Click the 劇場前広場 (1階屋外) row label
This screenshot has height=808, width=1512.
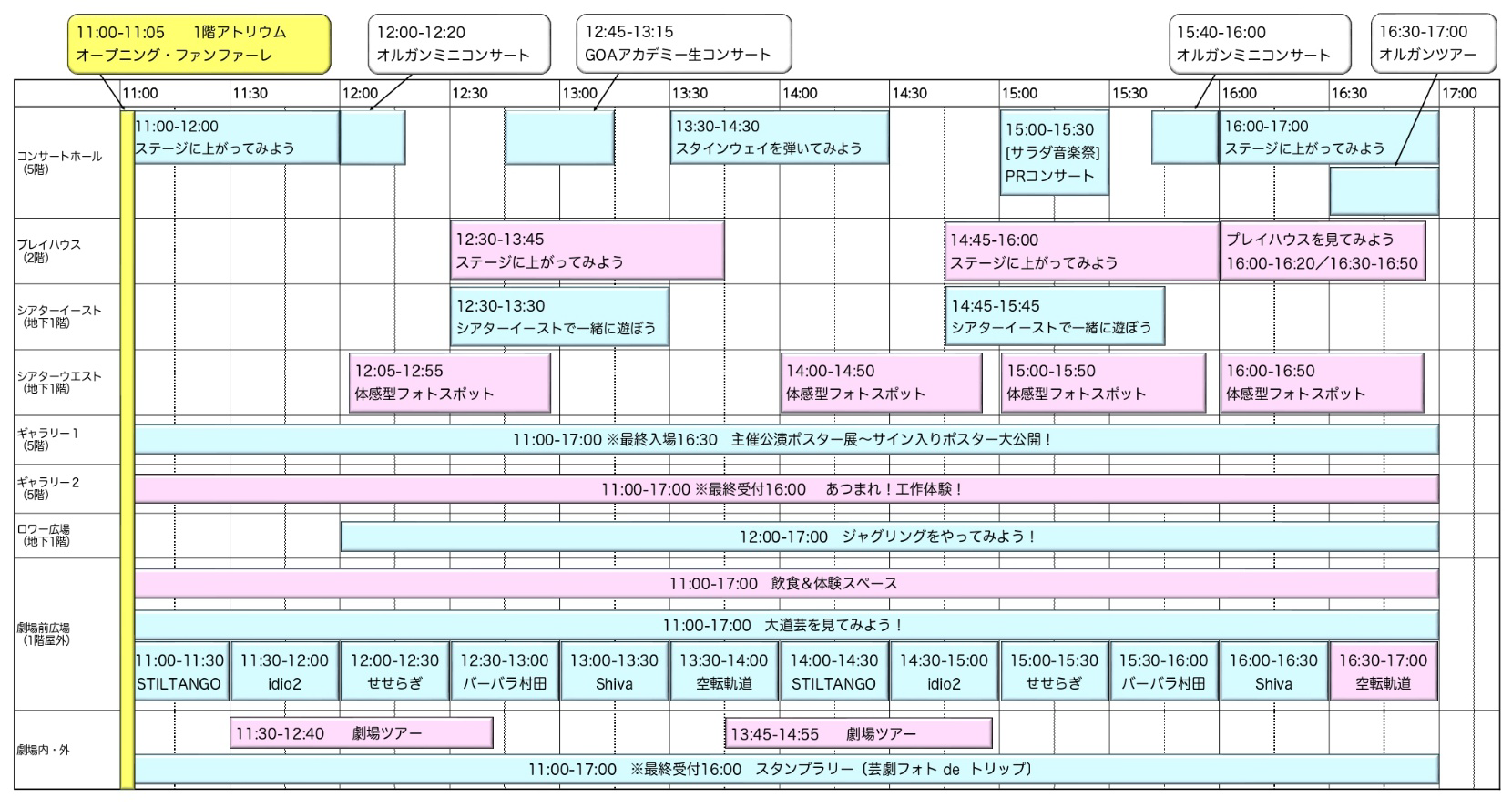(44, 634)
